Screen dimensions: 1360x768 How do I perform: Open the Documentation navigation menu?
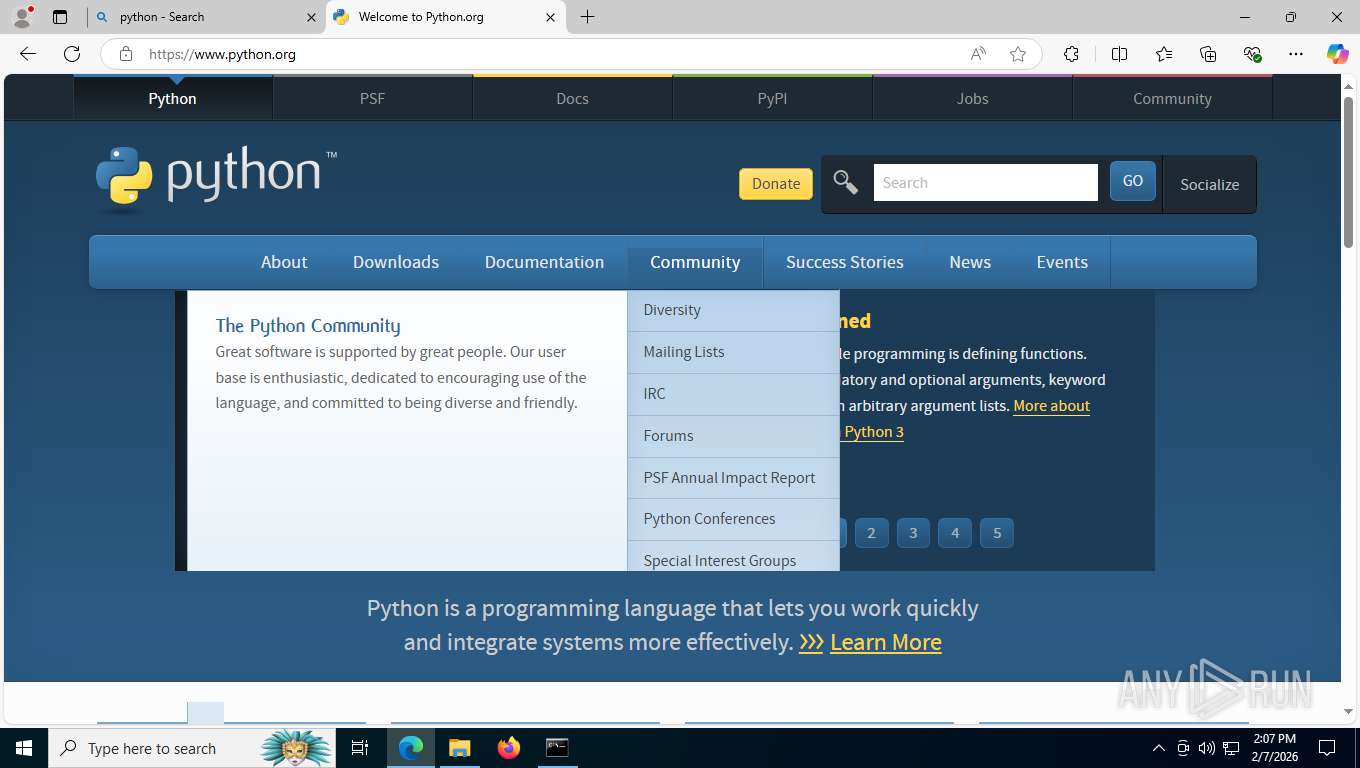coord(544,262)
